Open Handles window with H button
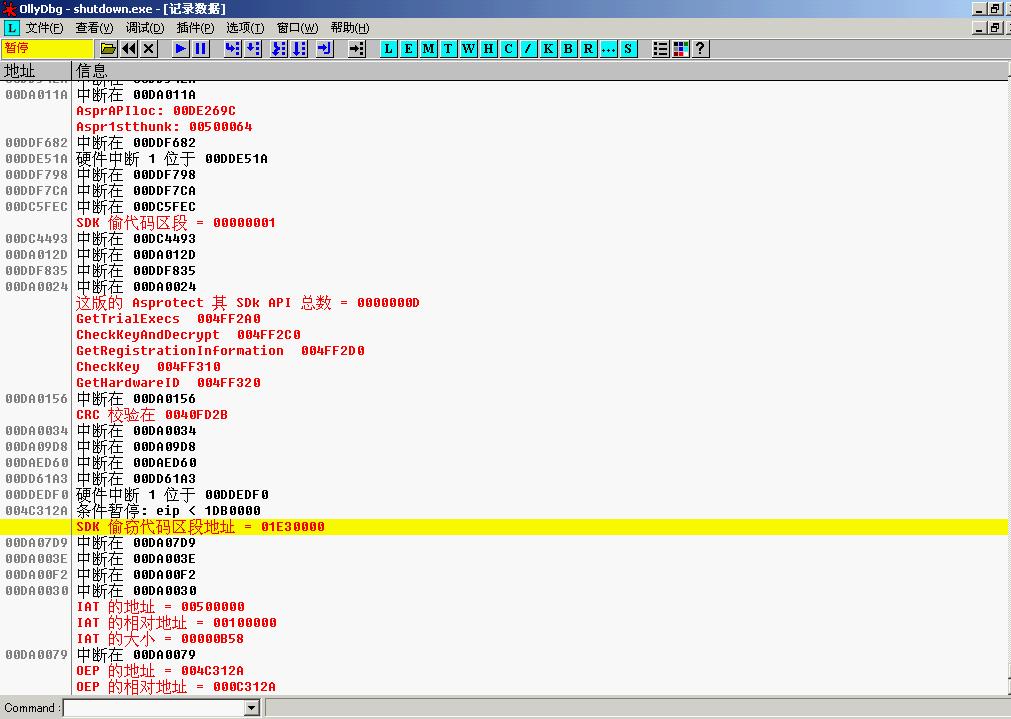 pyautogui.click(x=488, y=49)
